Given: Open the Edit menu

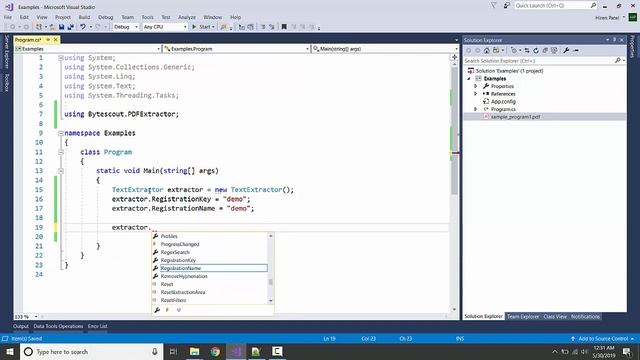Looking at the screenshot, I should [24, 17].
